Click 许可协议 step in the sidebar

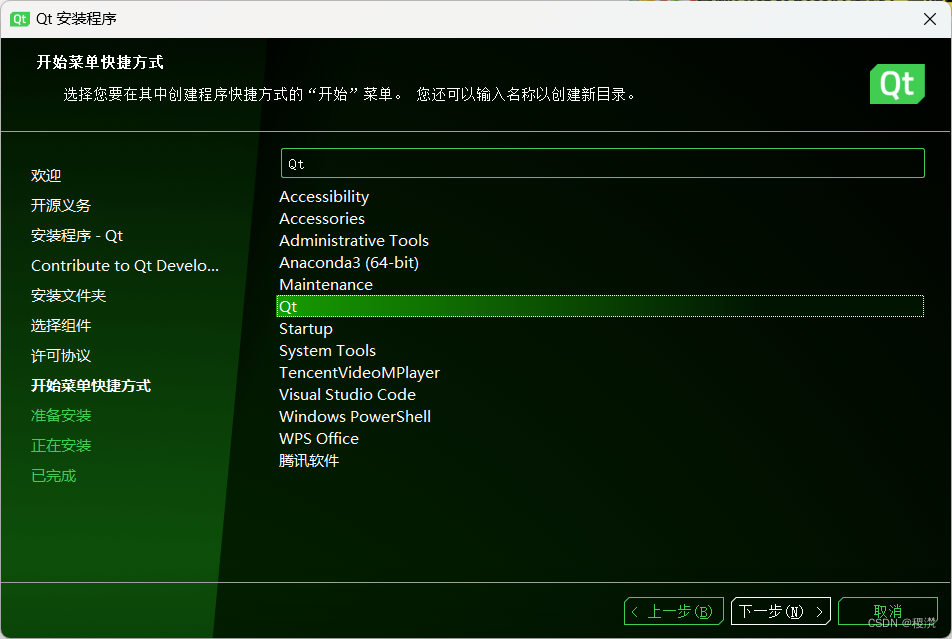(x=61, y=355)
